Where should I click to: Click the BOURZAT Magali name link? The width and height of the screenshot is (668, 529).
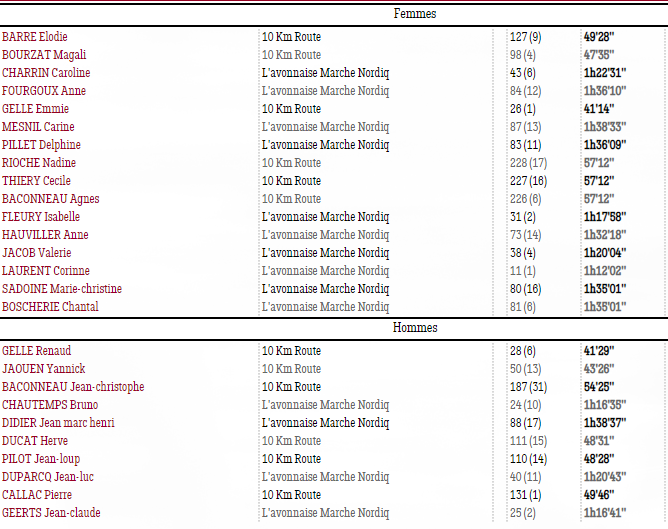point(44,55)
